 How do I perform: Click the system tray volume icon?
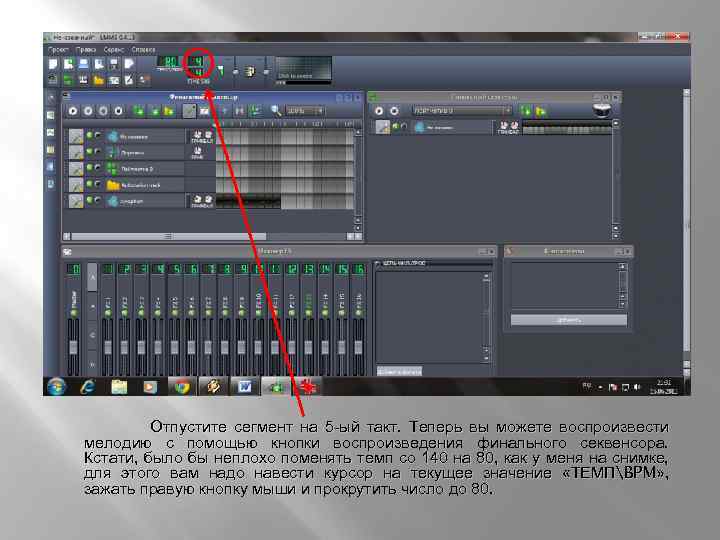click(x=637, y=388)
